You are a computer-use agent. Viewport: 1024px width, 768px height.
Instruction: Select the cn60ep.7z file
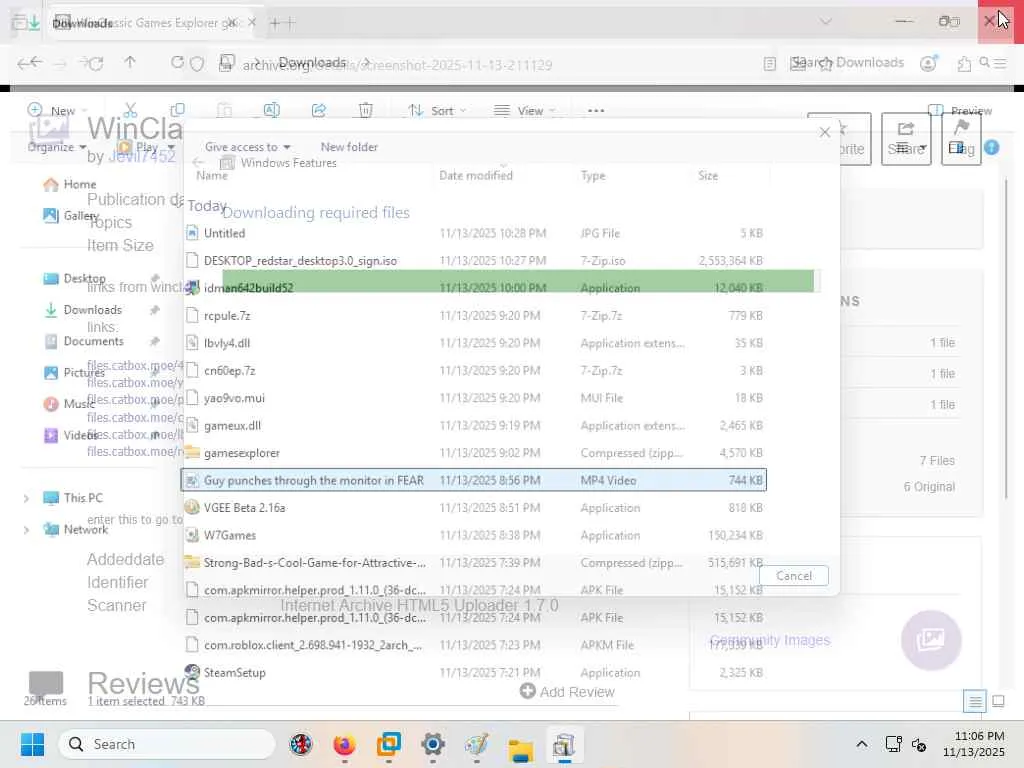click(473, 370)
